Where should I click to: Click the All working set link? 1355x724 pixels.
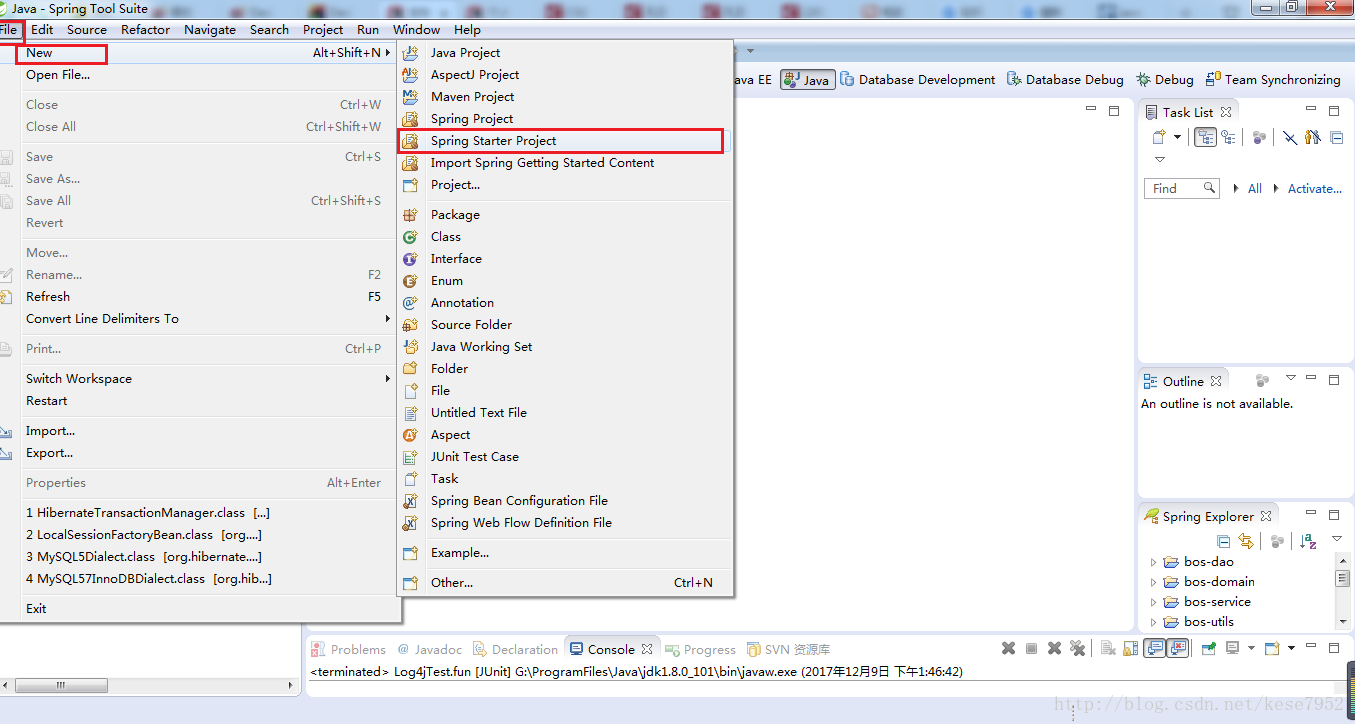pos(1255,188)
